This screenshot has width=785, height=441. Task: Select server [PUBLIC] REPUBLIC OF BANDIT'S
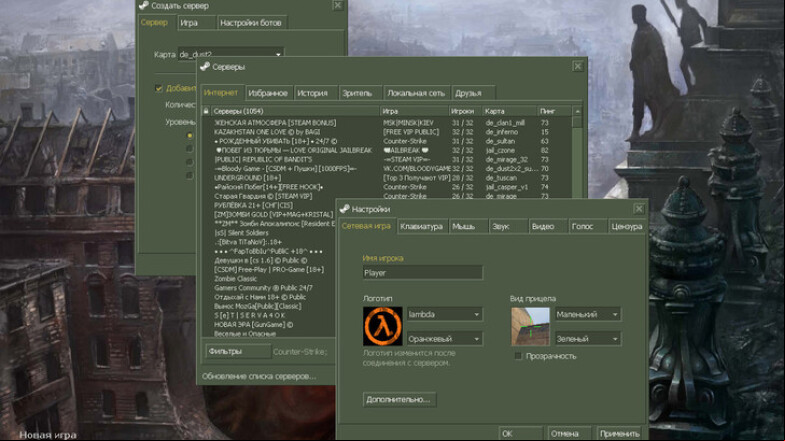[263, 159]
